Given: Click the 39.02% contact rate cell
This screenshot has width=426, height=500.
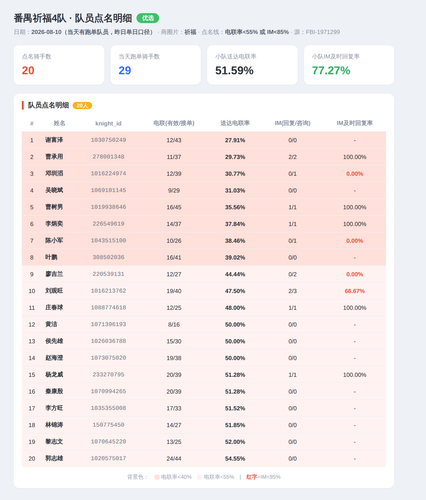Looking at the screenshot, I should [x=235, y=258].
